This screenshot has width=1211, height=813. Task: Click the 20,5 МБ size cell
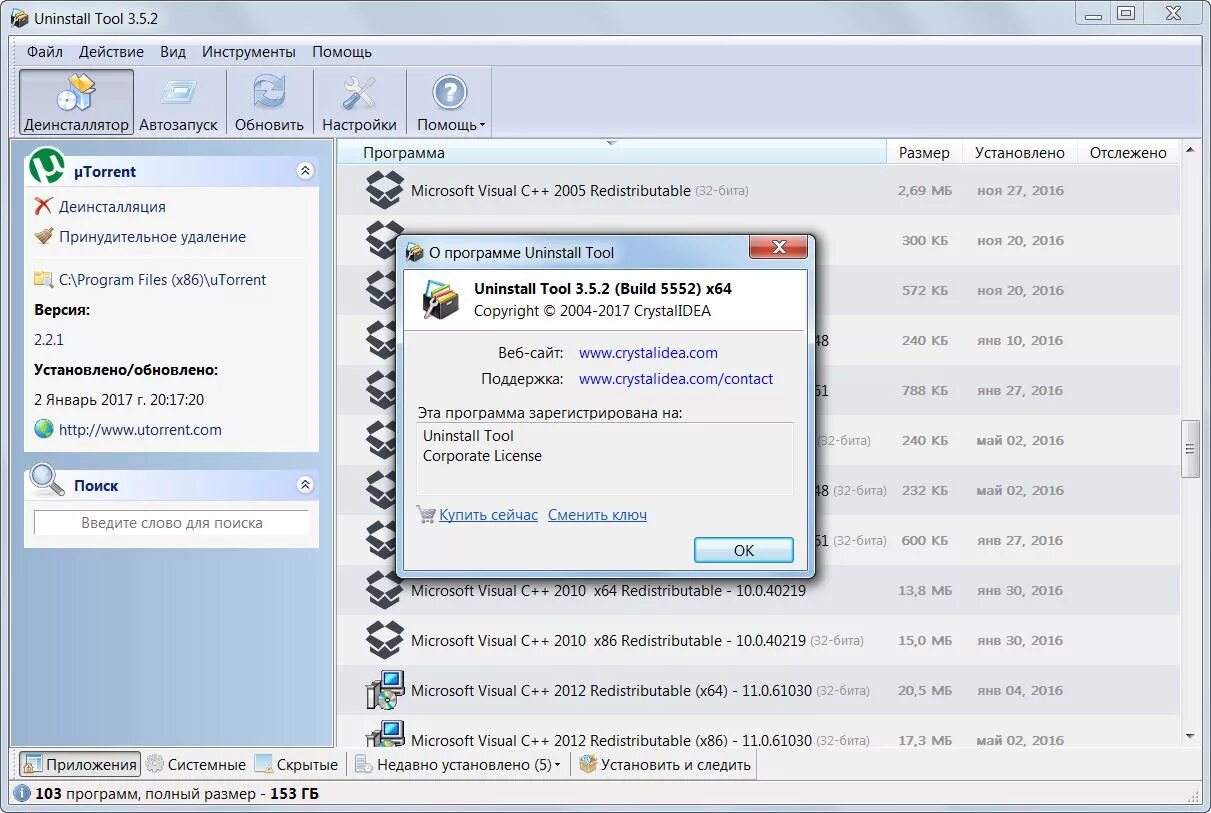[x=924, y=690]
